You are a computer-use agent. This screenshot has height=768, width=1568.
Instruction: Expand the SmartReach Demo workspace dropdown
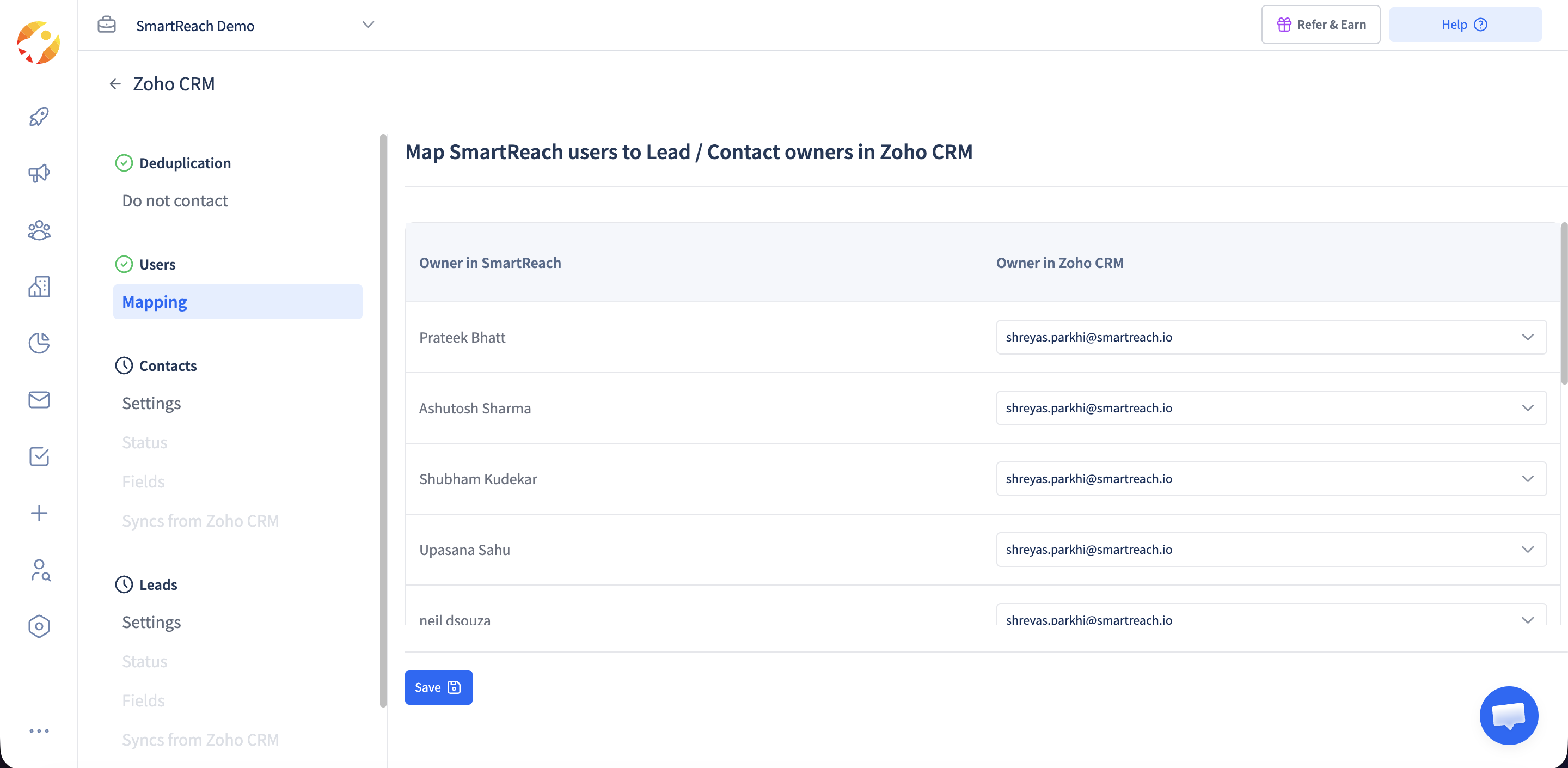367,25
